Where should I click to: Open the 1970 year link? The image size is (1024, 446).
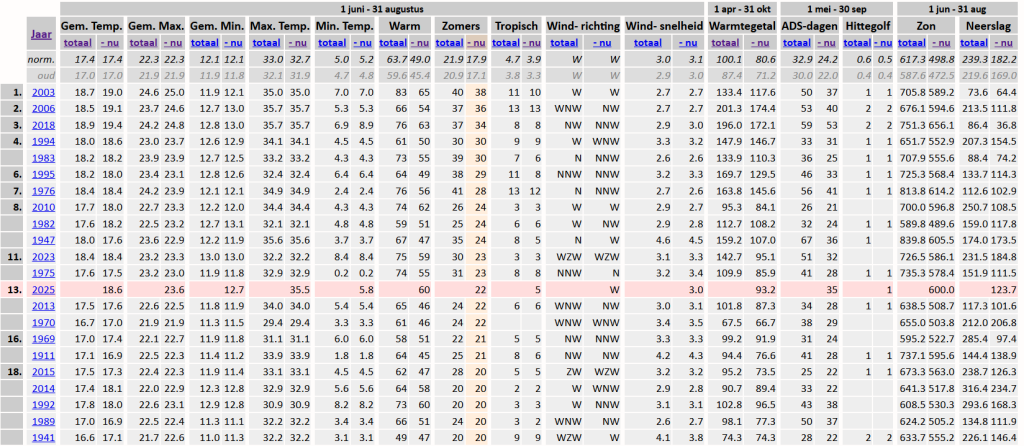(44, 323)
